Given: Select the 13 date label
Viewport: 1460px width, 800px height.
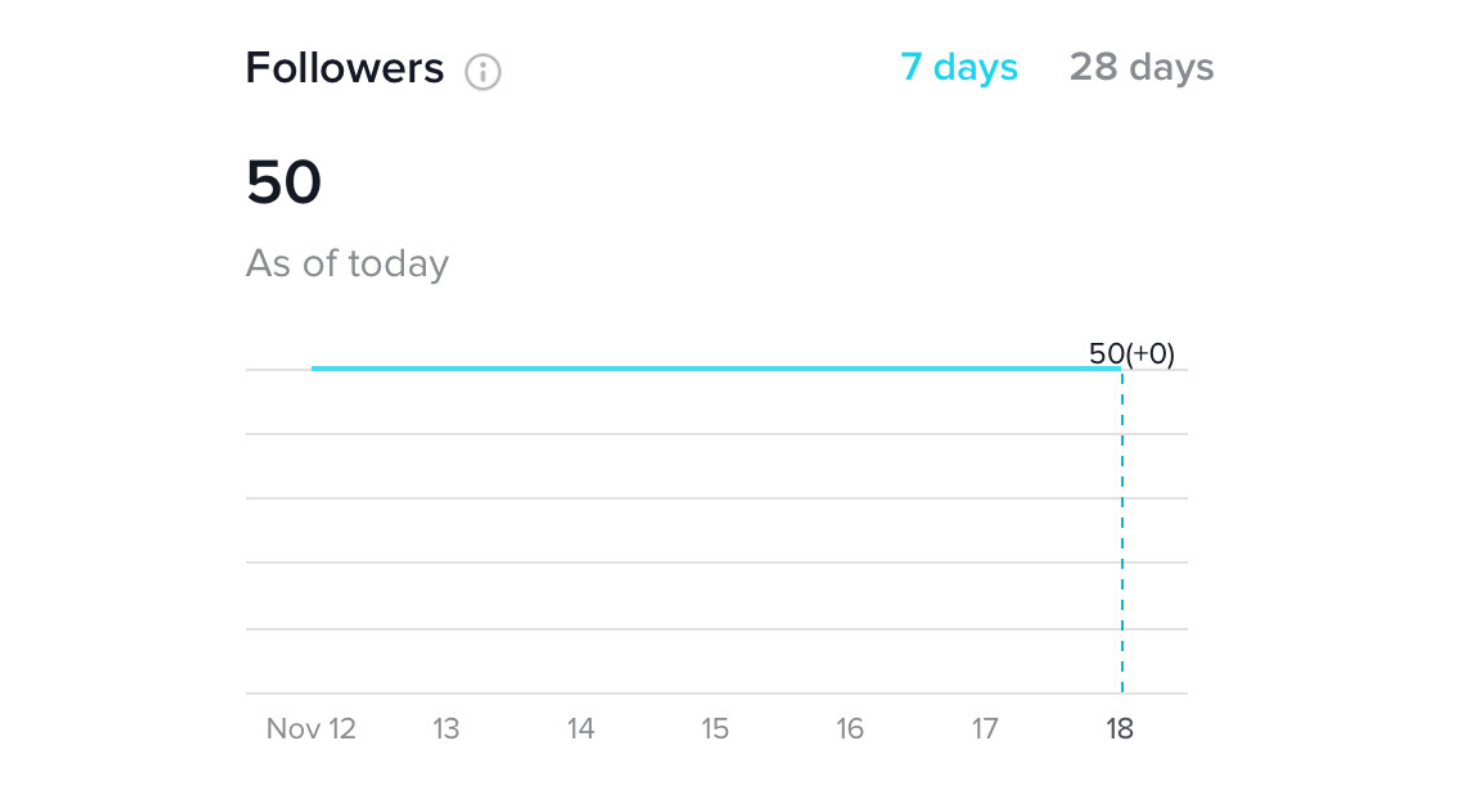Looking at the screenshot, I should click(x=446, y=729).
